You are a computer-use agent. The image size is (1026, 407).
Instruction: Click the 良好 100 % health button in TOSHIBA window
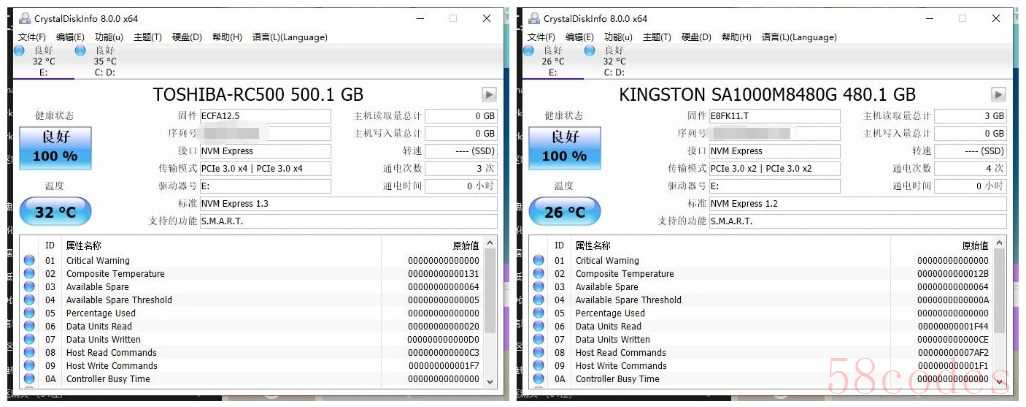click(55, 148)
